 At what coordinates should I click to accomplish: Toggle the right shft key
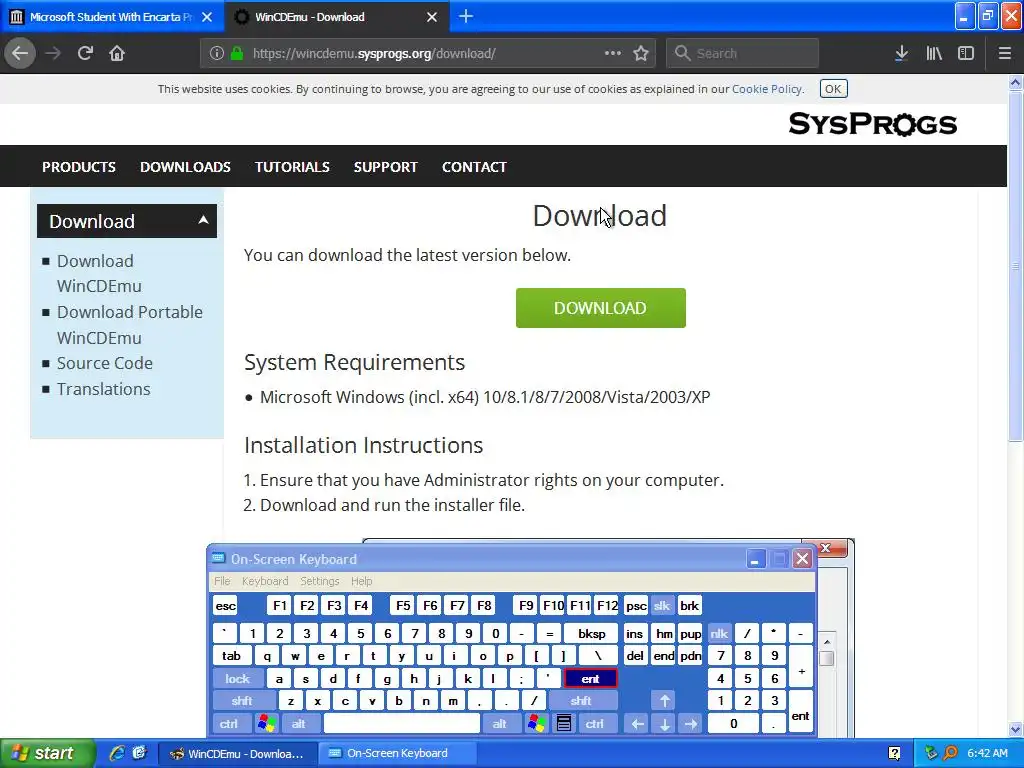coord(581,701)
